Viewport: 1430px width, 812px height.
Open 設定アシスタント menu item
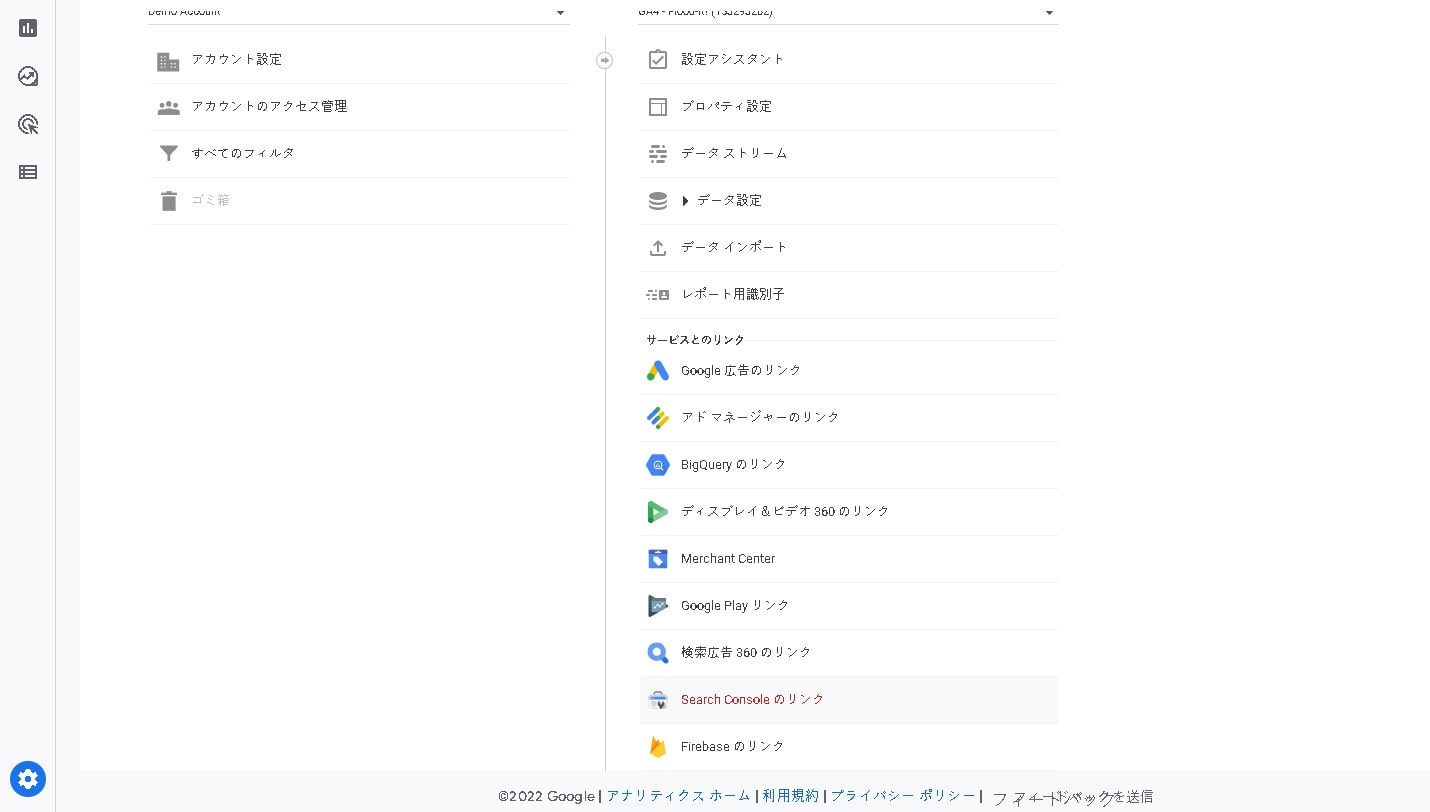[x=732, y=60]
